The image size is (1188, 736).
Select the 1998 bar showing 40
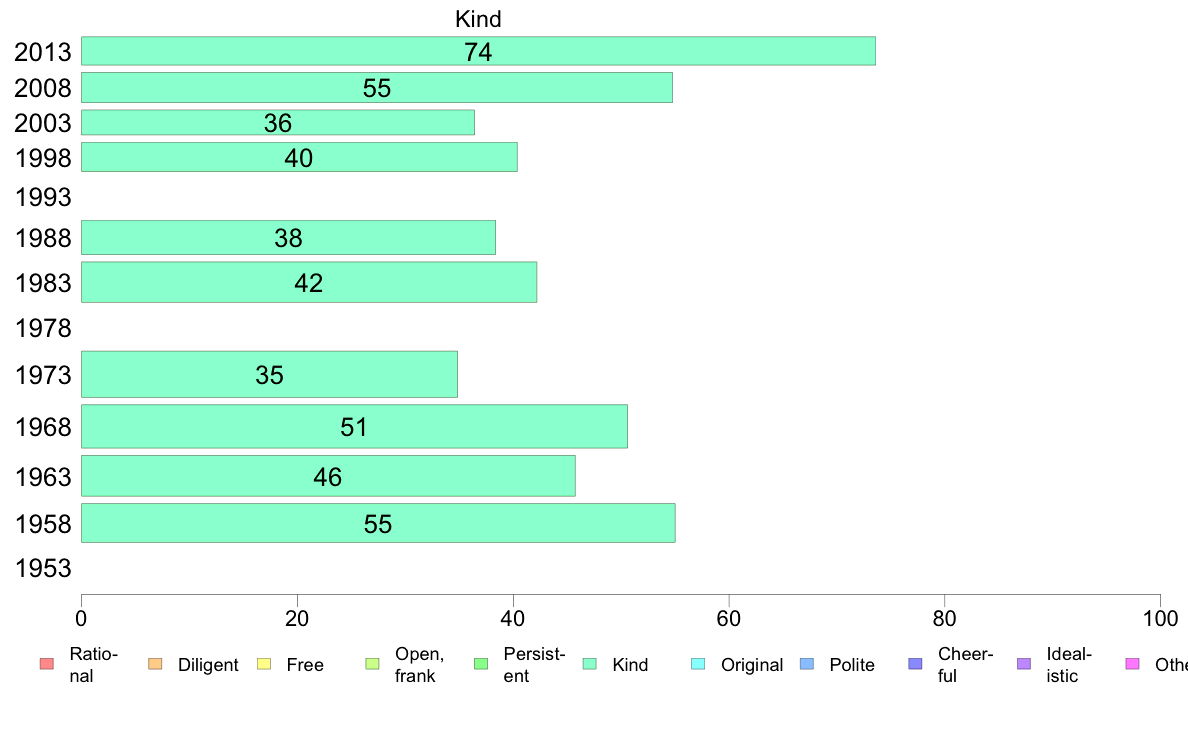coord(299,157)
